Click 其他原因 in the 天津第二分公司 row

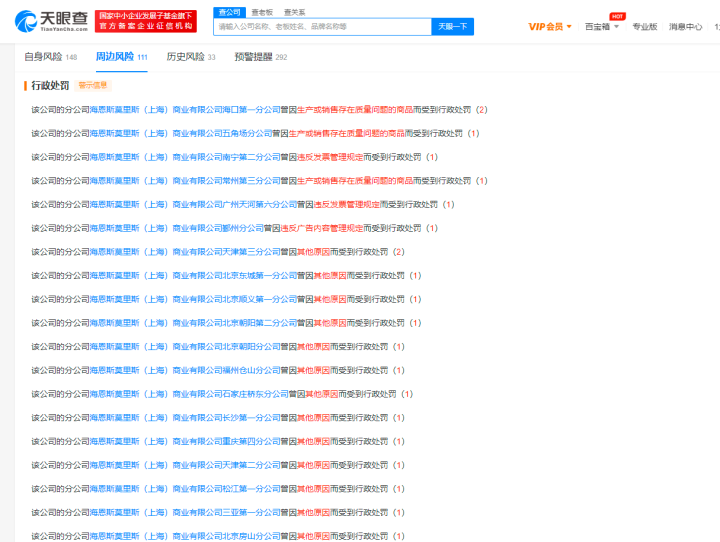[314, 465]
